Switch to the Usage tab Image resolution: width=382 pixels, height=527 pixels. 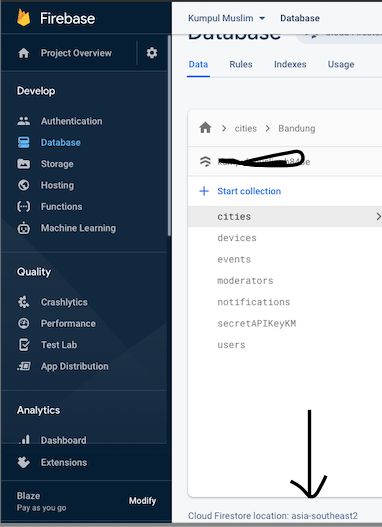pos(341,64)
